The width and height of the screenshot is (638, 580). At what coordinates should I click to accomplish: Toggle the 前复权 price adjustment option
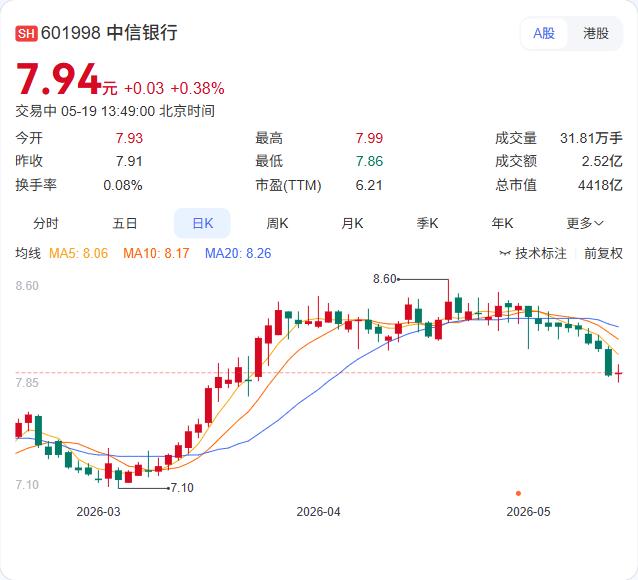coord(603,253)
